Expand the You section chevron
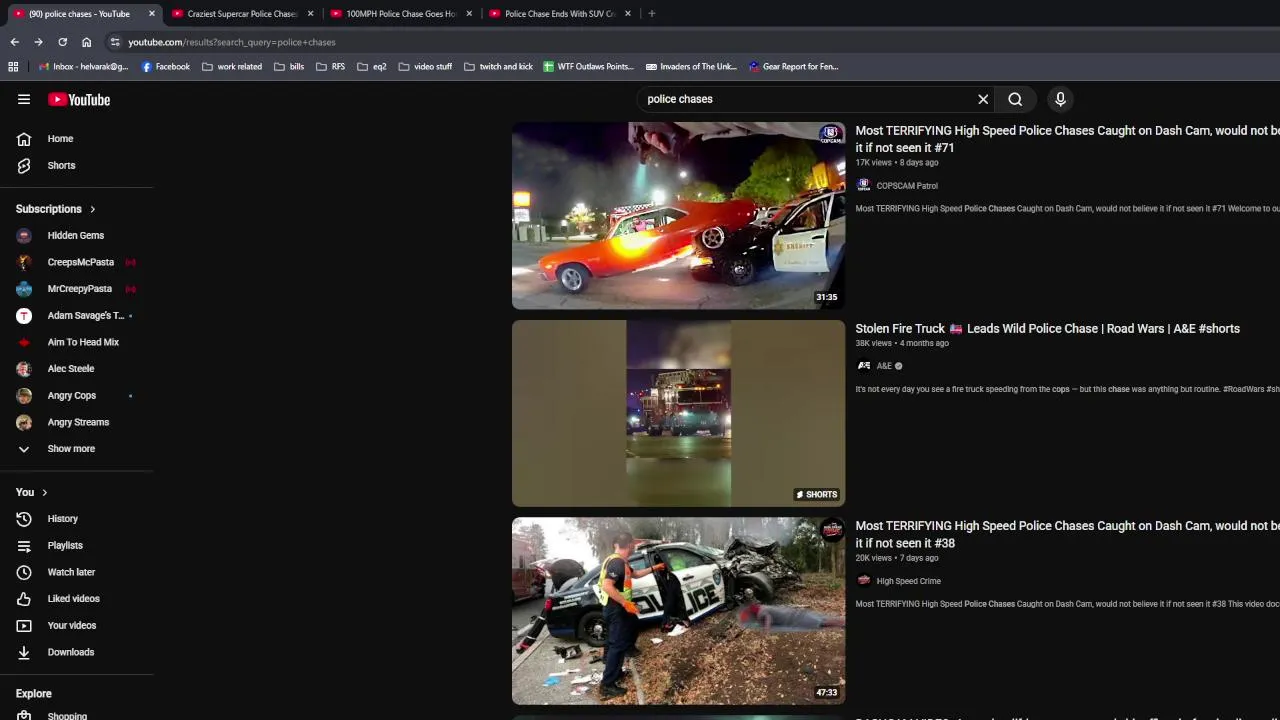 (44, 492)
